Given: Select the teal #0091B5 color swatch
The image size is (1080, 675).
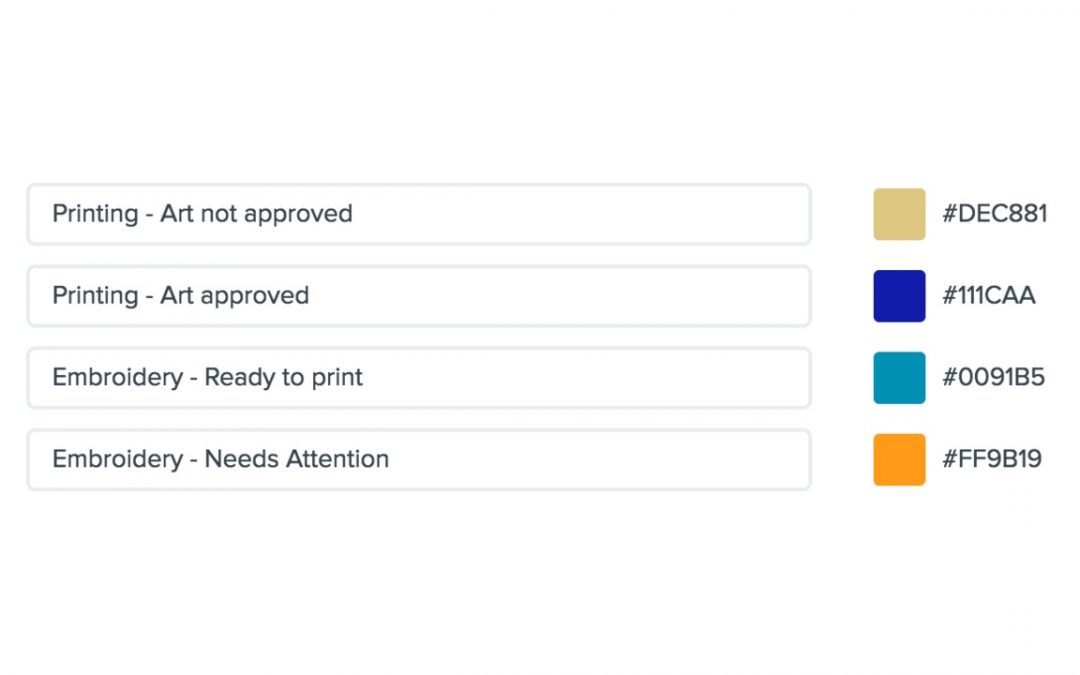Looking at the screenshot, I should pos(899,378).
